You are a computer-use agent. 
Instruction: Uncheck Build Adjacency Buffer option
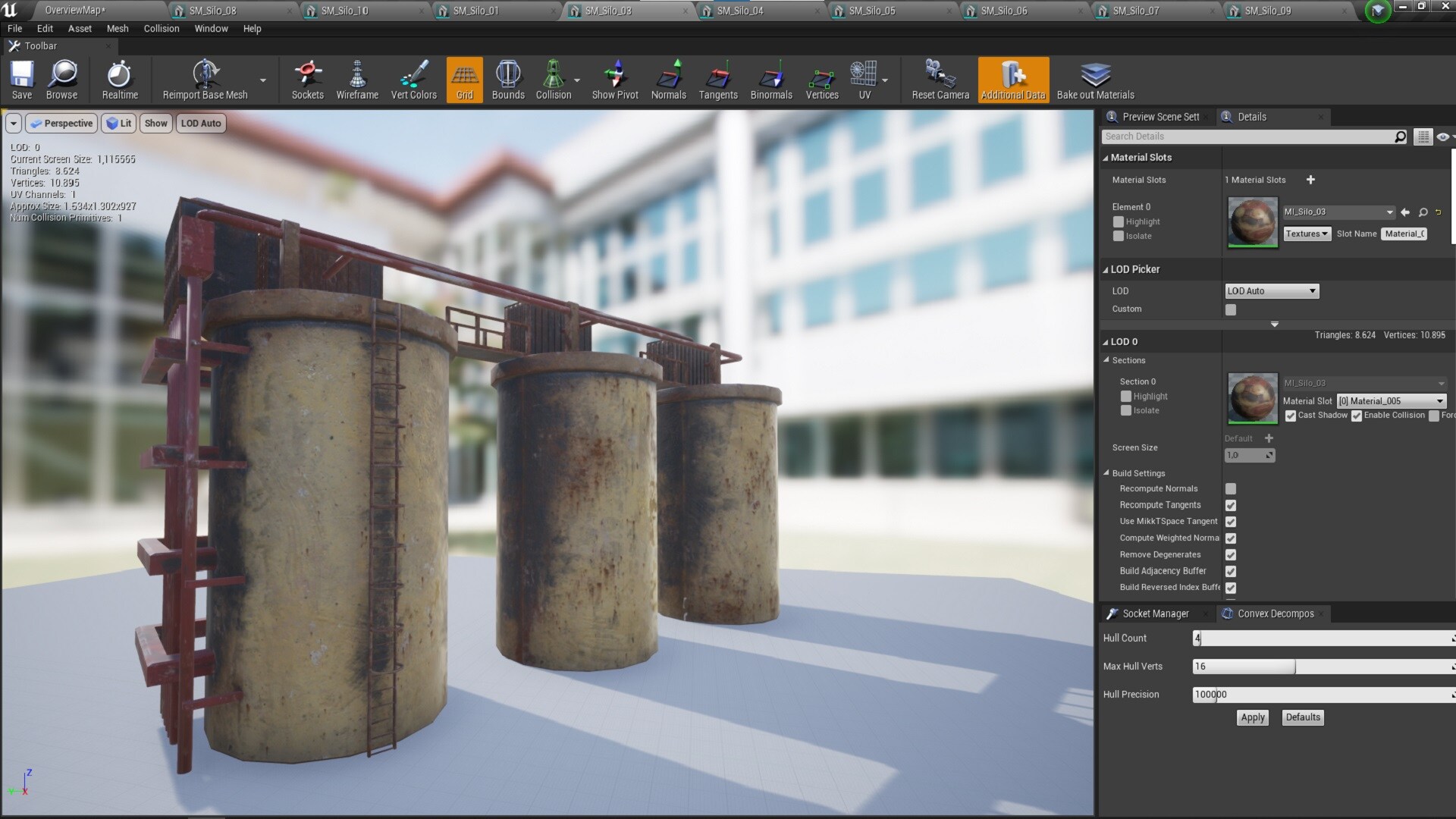click(x=1230, y=571)
